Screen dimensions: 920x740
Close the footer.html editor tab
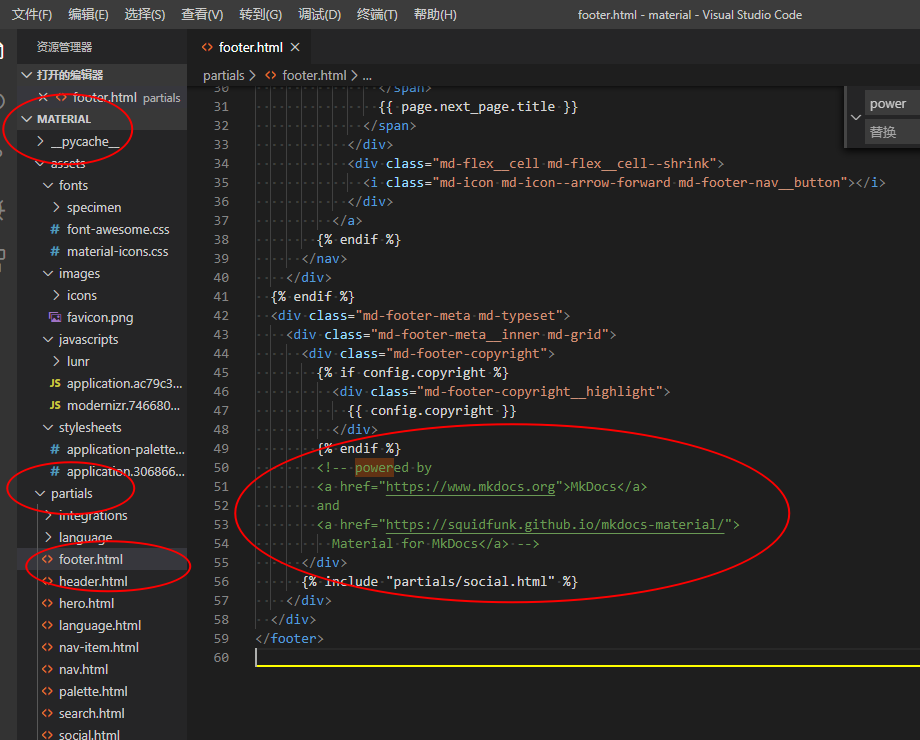point(295,47)
